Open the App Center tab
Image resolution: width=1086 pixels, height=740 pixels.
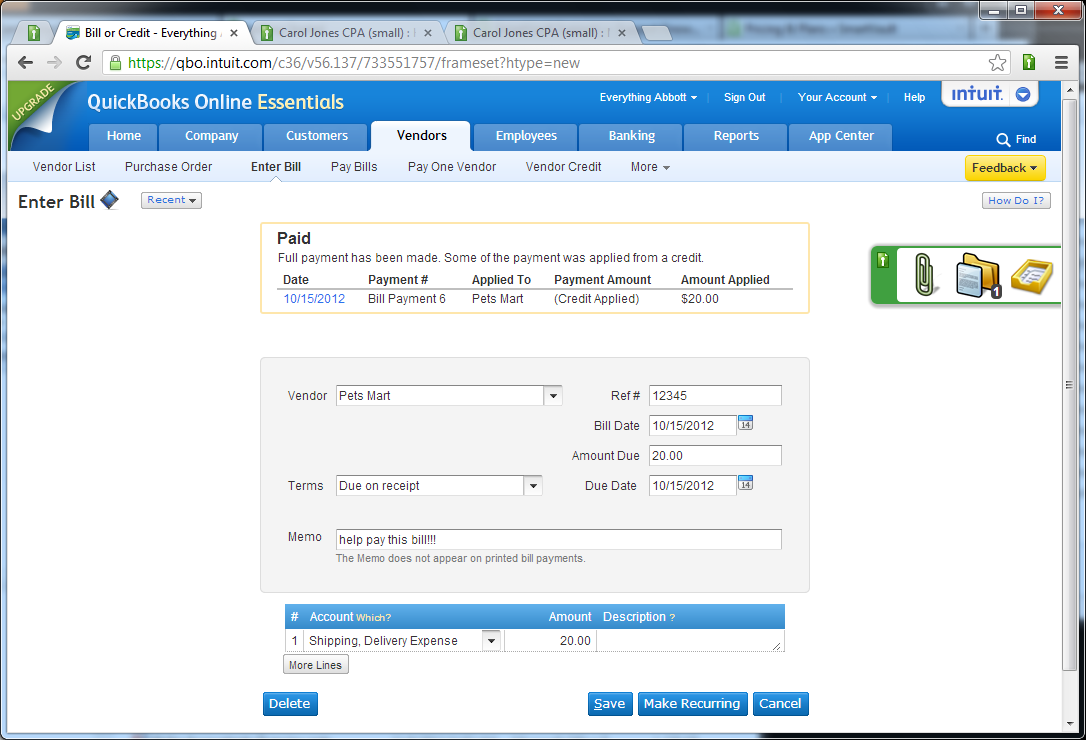coord(841,136)
